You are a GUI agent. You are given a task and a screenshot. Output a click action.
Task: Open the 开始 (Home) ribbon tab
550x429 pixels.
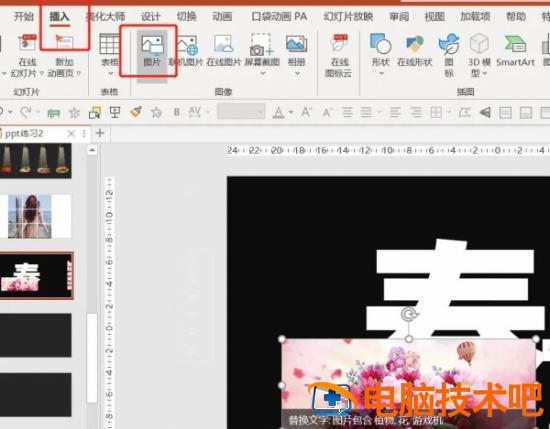[x=24, y=16]
